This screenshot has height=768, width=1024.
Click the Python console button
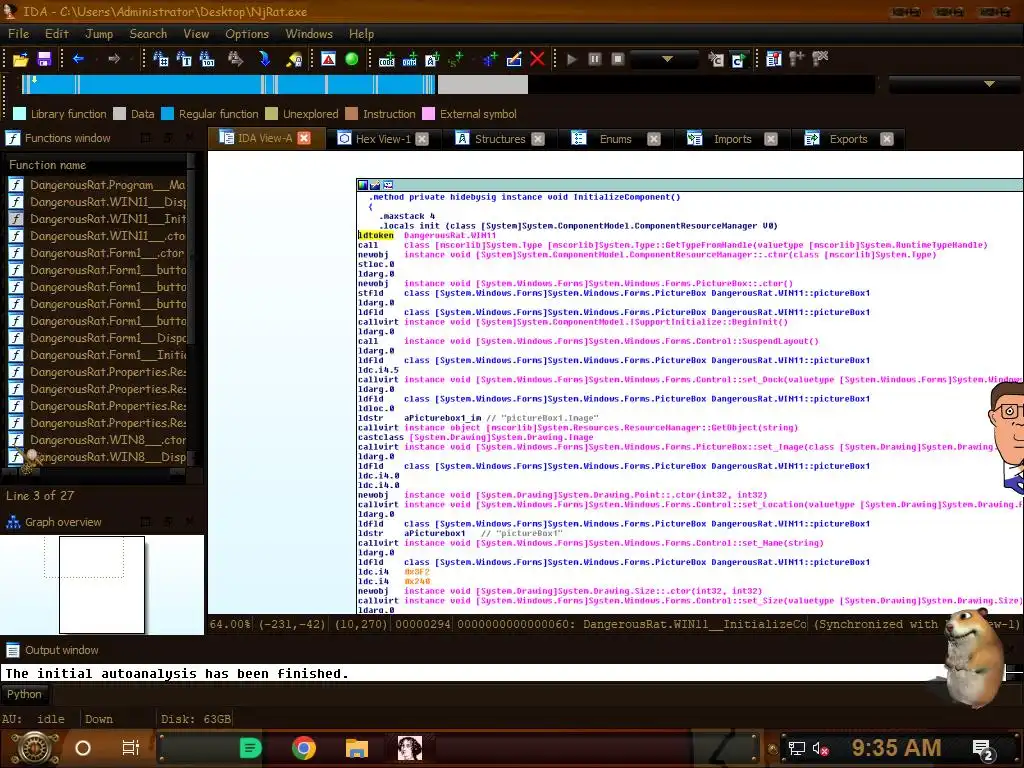24,694
